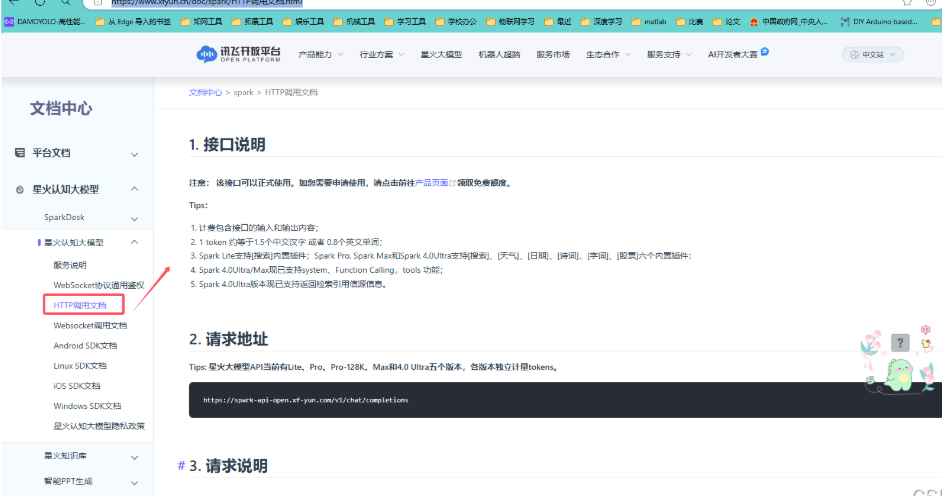This screenshot has height=496, width=942.
Task: Expand the SparkDesk chevron
Action: 135,219
